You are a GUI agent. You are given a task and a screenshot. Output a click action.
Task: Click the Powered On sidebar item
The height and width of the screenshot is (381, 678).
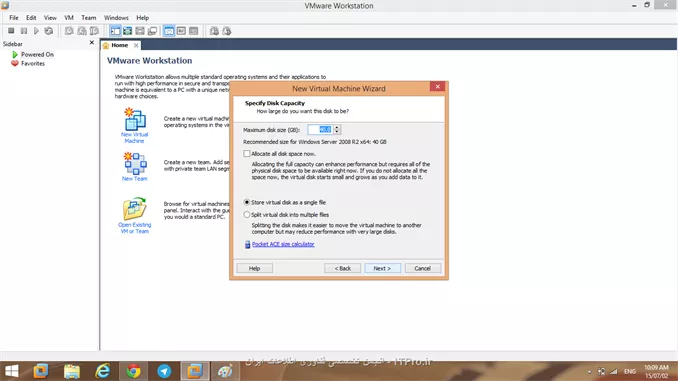coord(37,54)
